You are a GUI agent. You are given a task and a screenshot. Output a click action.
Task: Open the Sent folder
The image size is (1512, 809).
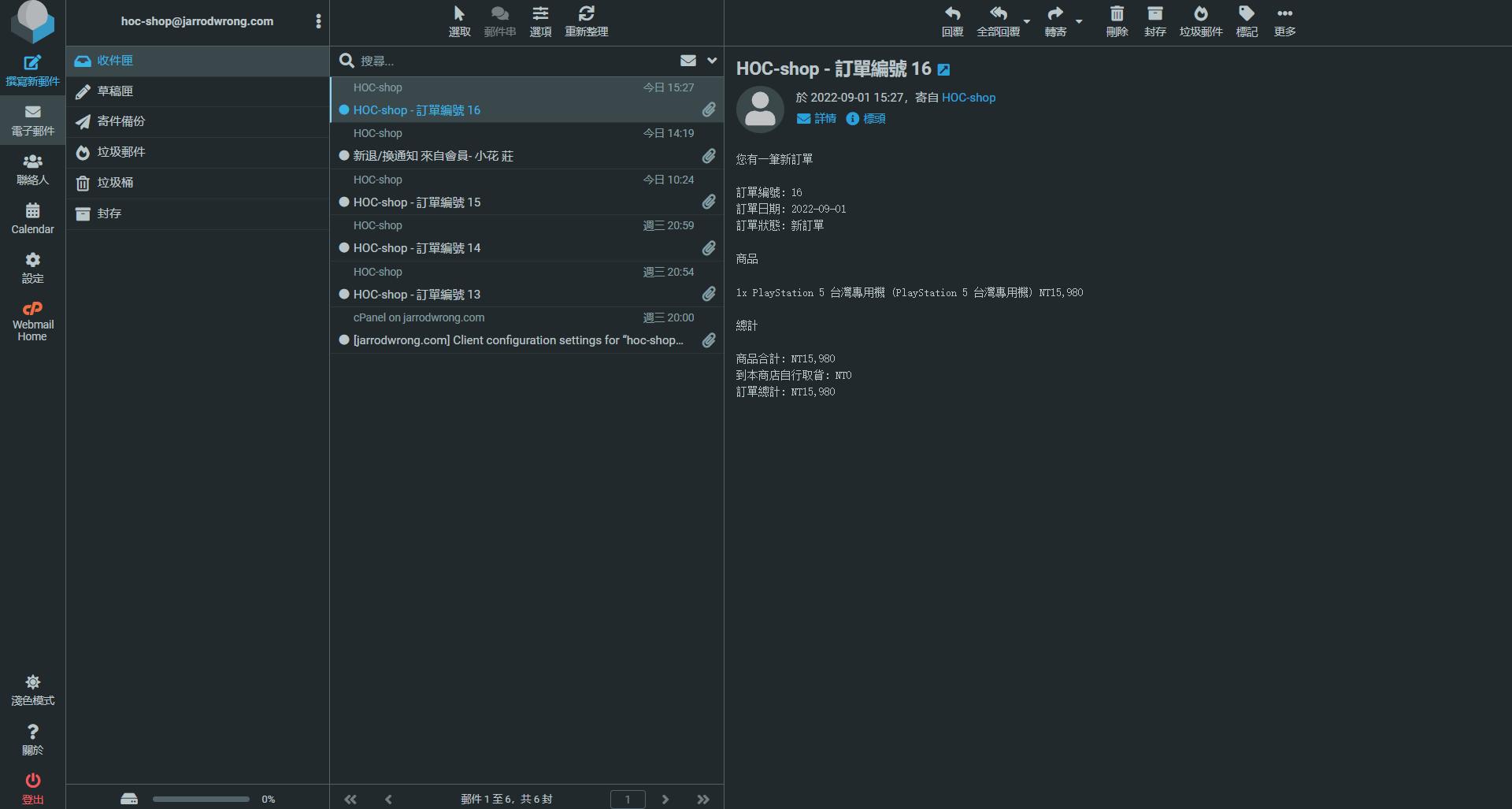pyautogui.click(x=198, y=121)
